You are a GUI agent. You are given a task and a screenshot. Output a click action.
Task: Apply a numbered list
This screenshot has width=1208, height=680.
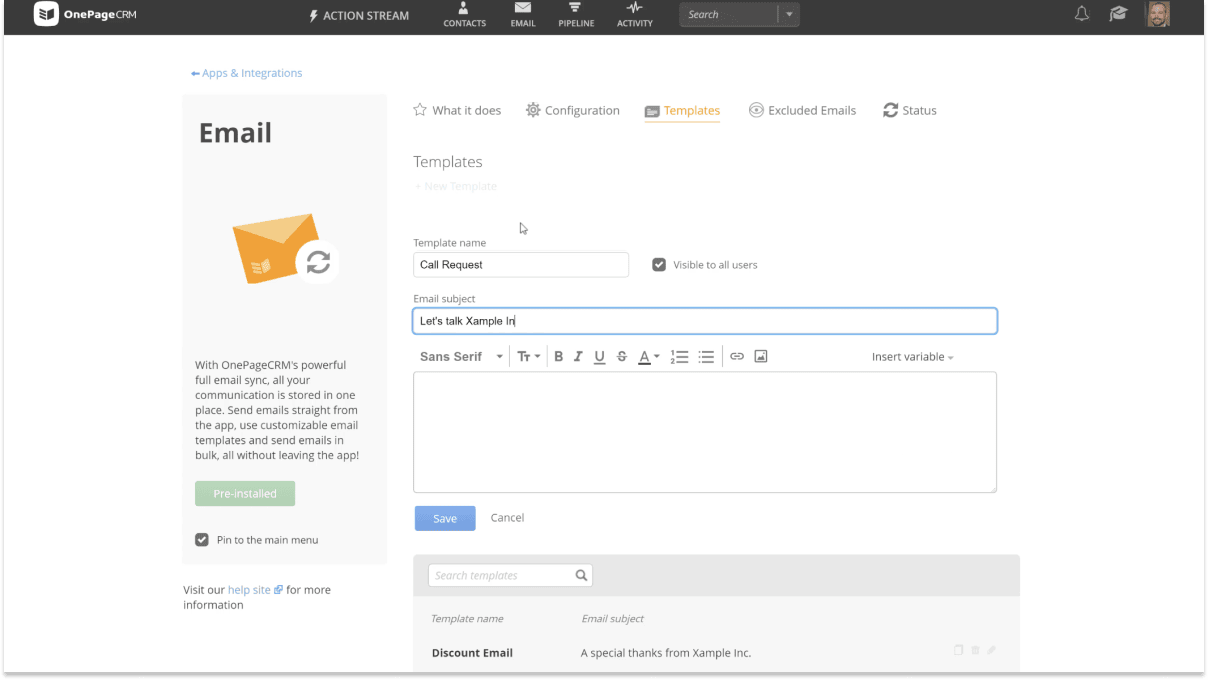tap(680, 356)
